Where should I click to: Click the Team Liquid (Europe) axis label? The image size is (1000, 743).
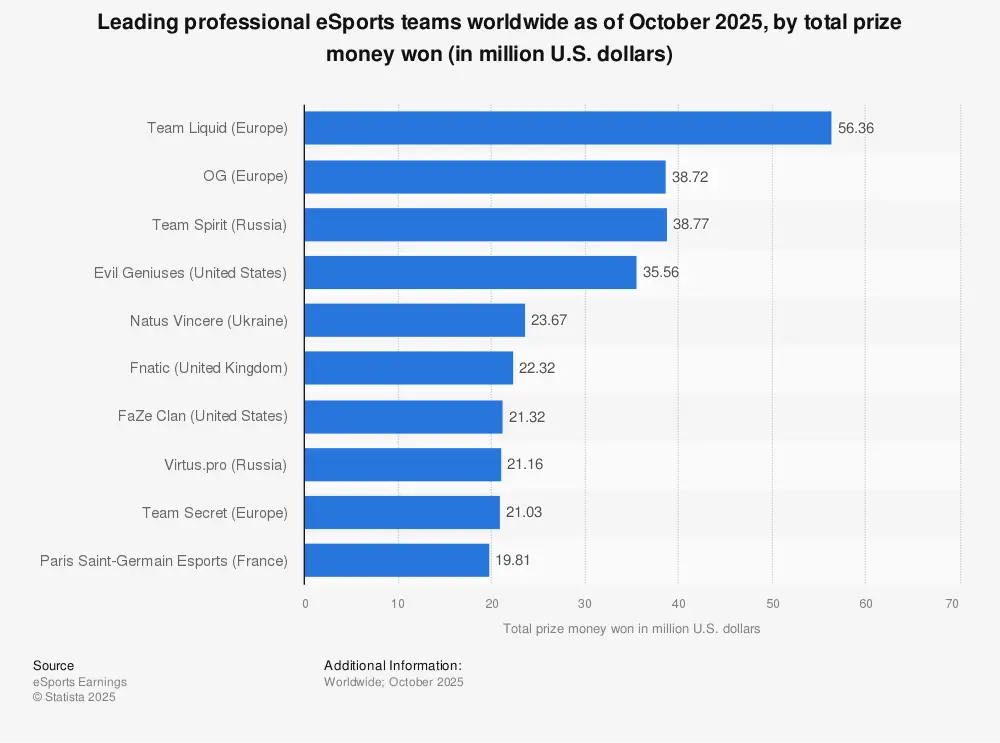[217, 128]
